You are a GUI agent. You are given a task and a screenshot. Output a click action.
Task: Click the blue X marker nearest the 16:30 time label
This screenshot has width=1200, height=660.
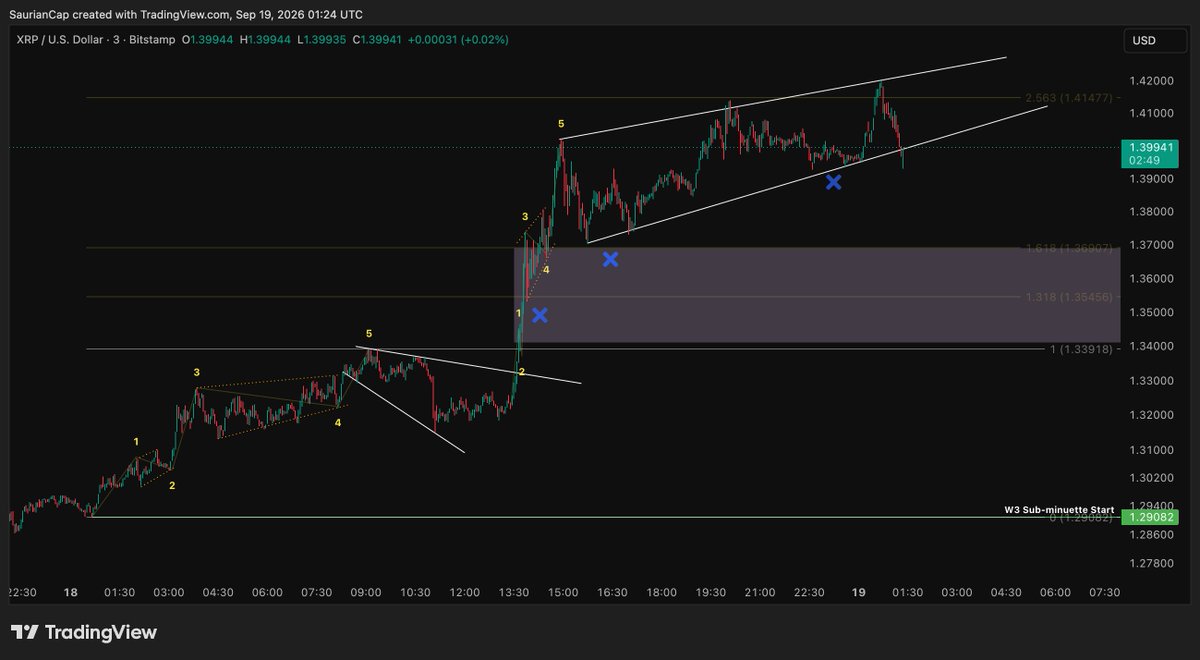[610, 259]
